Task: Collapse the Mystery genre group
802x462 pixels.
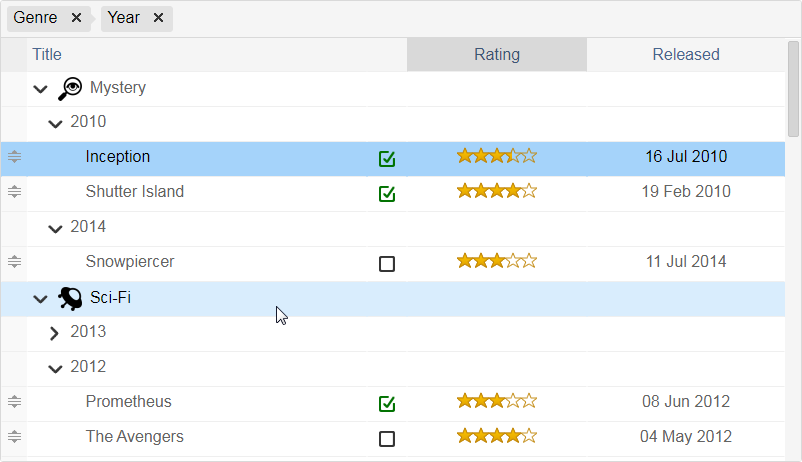Action: tap(40, 89)
